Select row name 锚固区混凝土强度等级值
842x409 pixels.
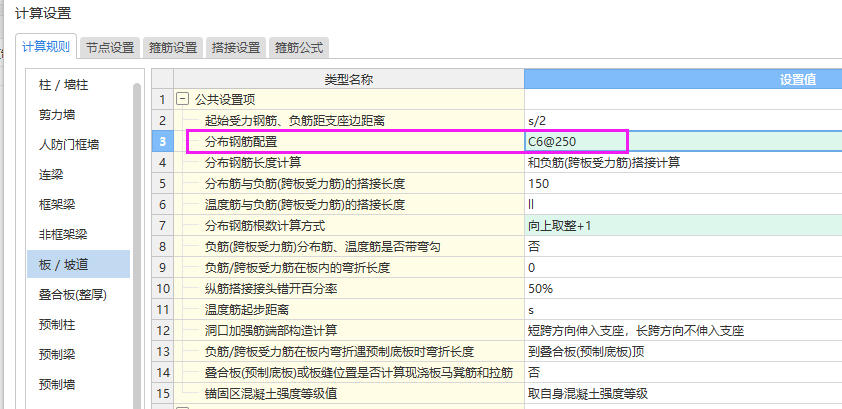point(271,393)
